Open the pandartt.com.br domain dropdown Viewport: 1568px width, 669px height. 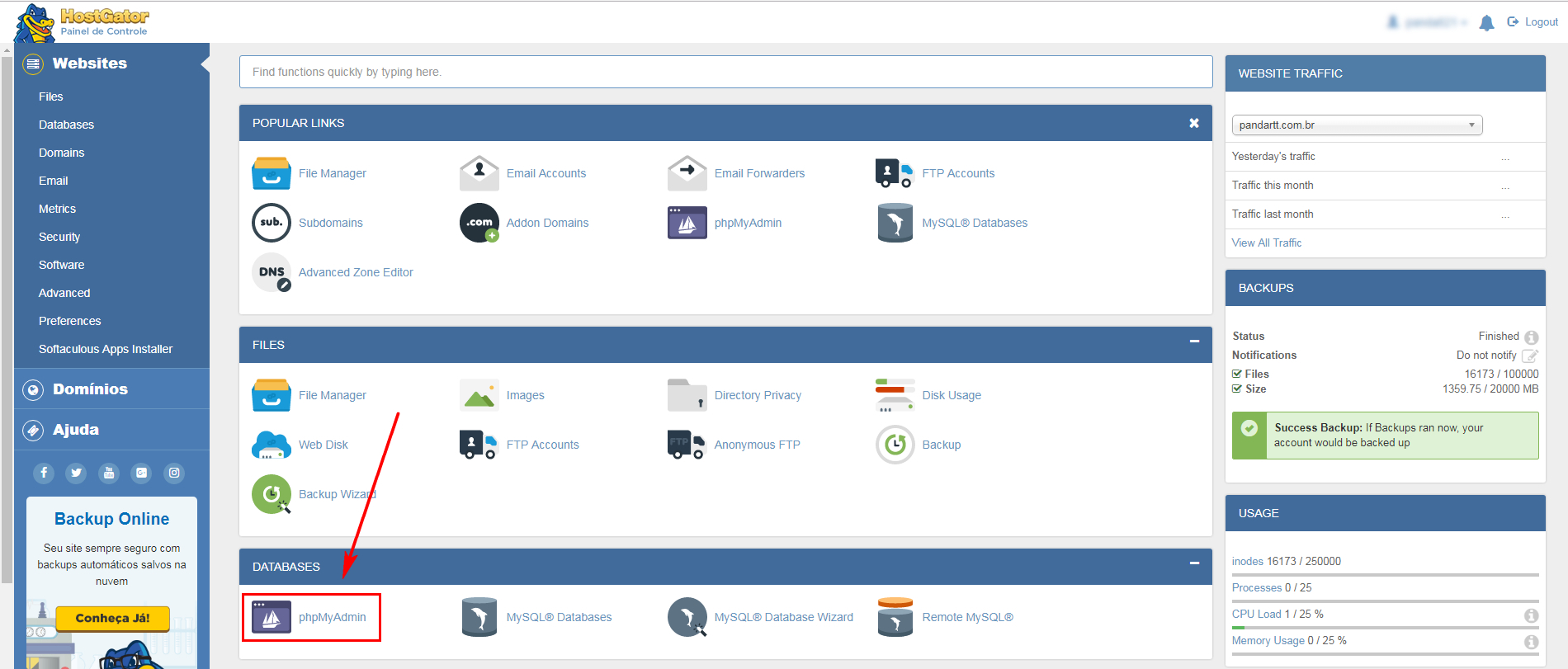pyautogui.click(x=1357, y=125)
